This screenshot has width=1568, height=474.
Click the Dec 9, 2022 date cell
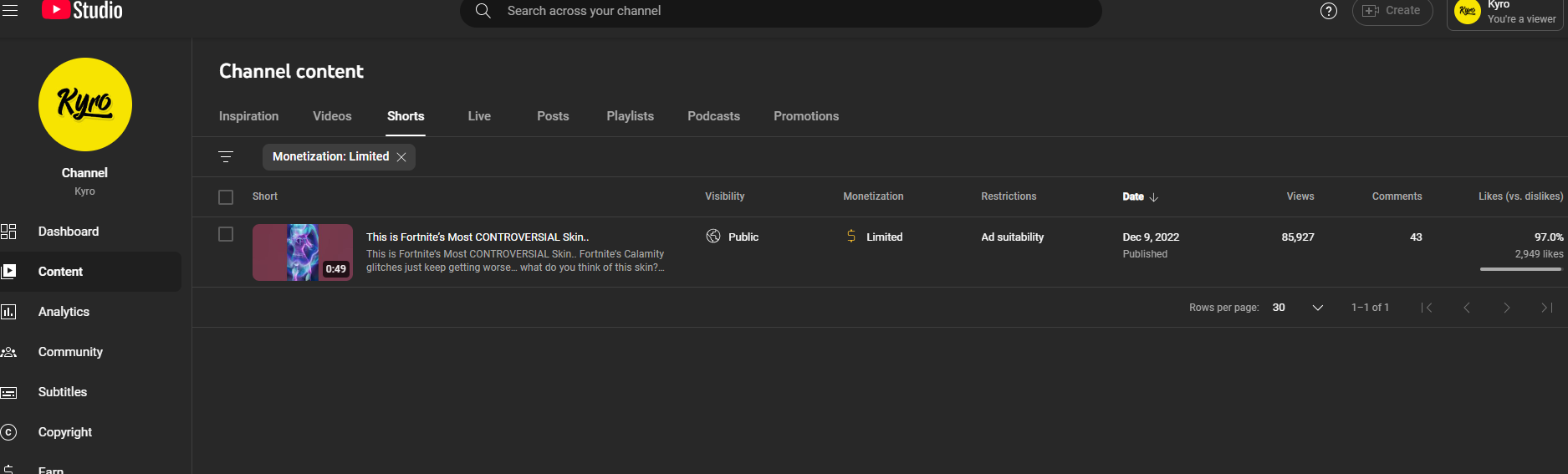tap(1151, 237)
